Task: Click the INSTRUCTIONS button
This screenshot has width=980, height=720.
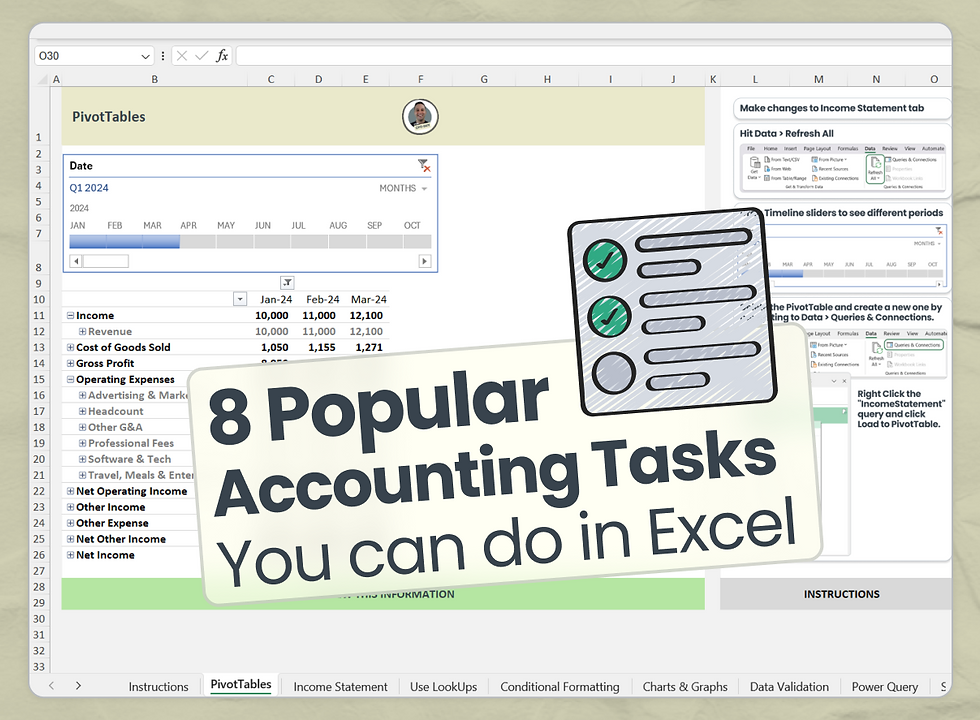Action: [841, 594]
